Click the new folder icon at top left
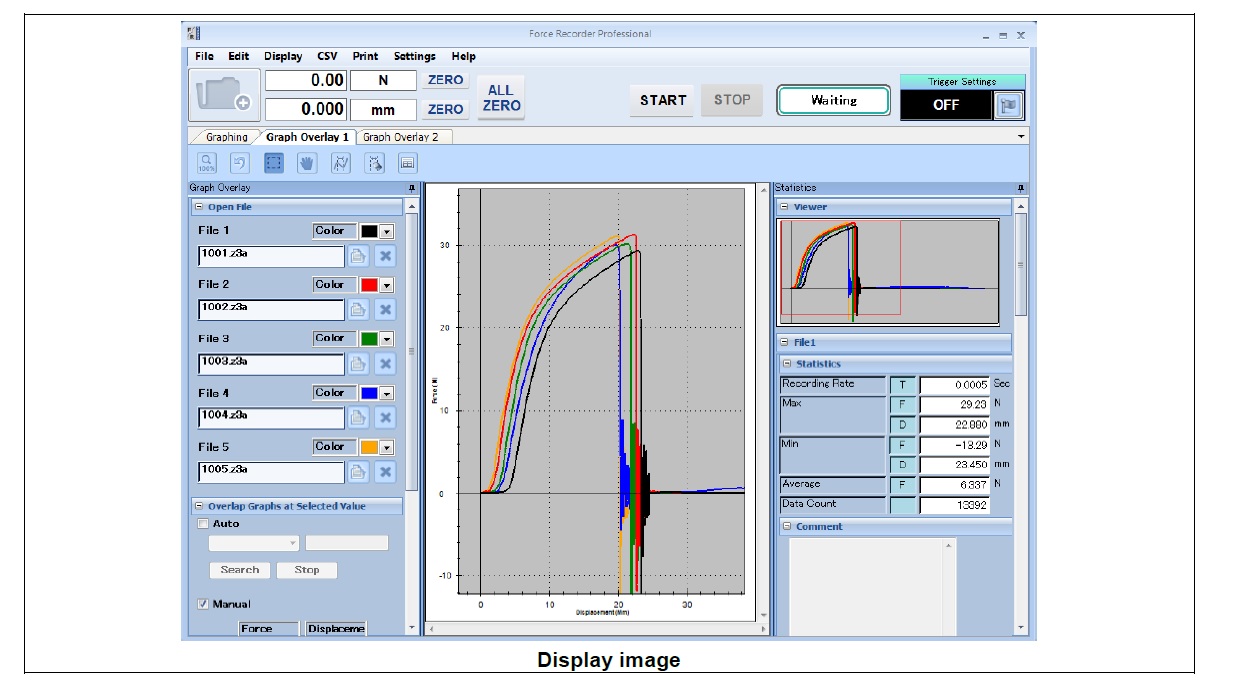This screenshot has height=693, width=1243. click(x=224, y=95)
